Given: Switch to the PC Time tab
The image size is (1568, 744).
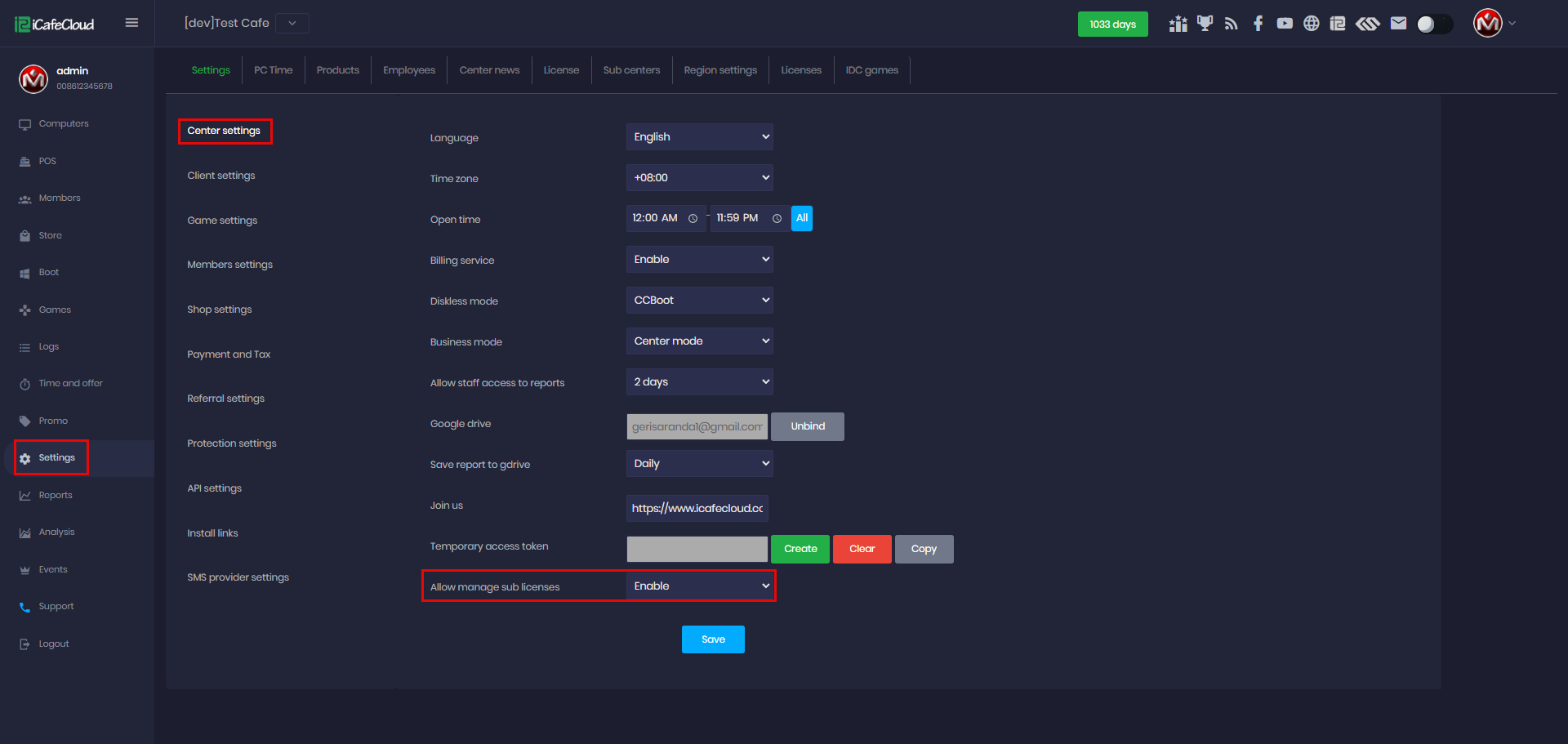Looking at the screenshot, I should click(273, 70).
